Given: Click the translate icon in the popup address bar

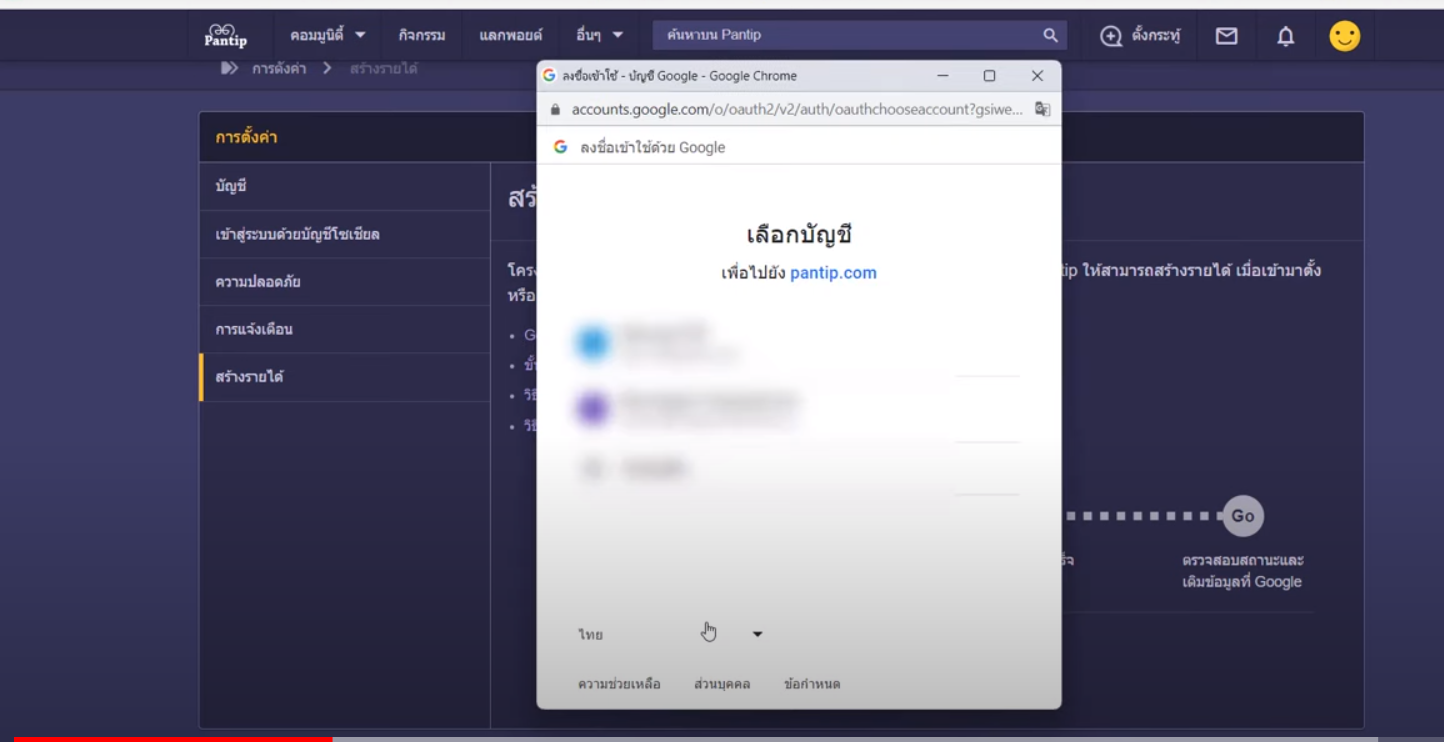Looking at the screenshot, I should point(1042,109).
